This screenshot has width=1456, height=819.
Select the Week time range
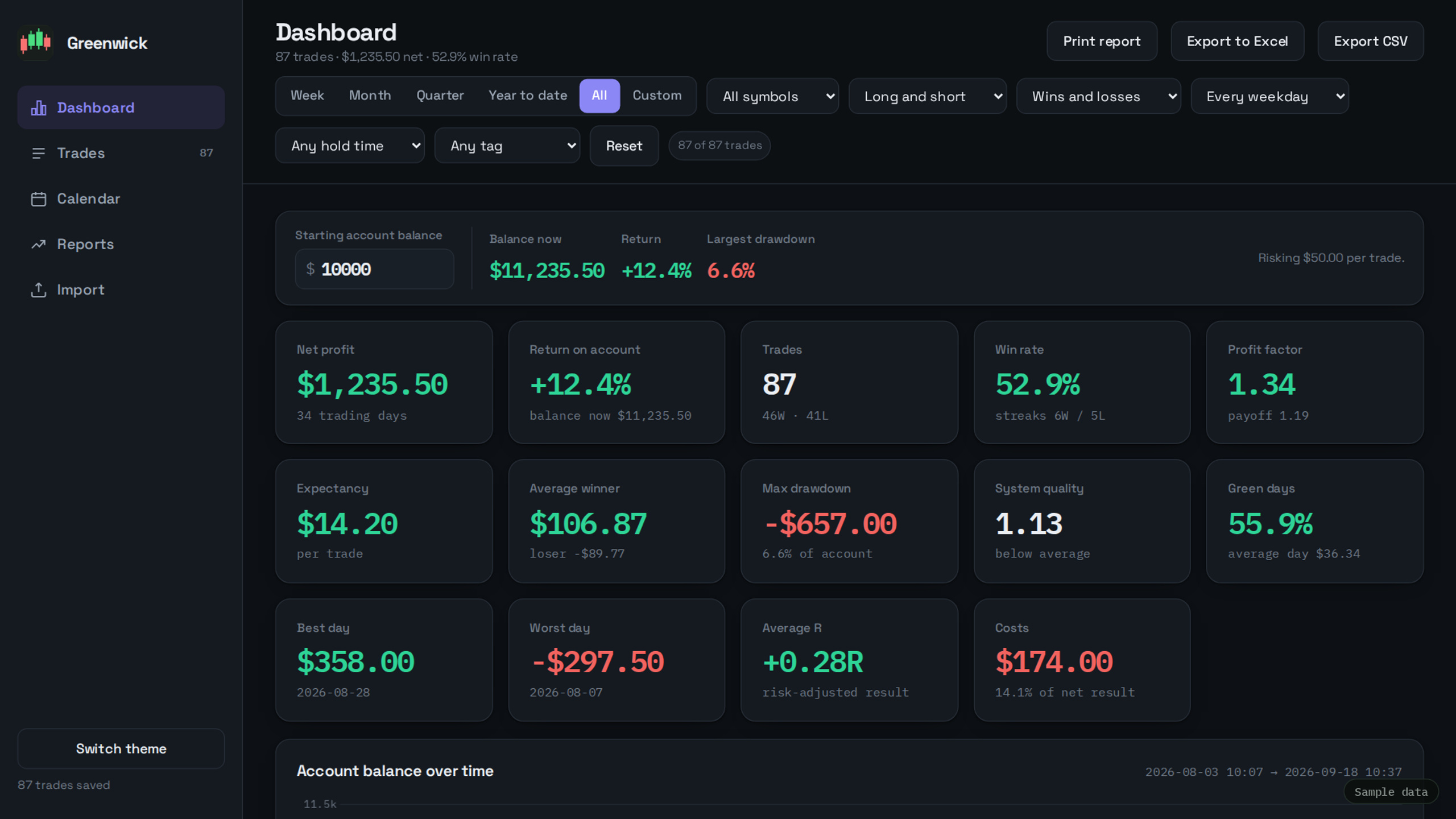point(307,96)
